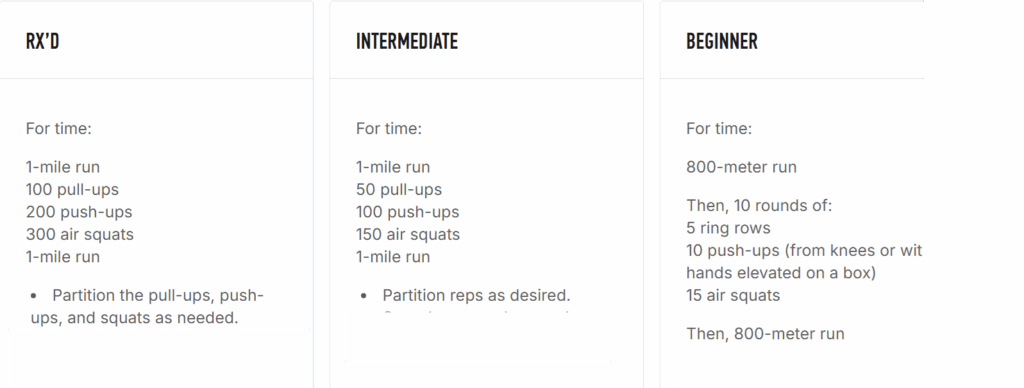Image resolution: width=1024 pixels, height=388 pixels.
Task: Click "50 pull-ups" text line
Action: (399, 190)
